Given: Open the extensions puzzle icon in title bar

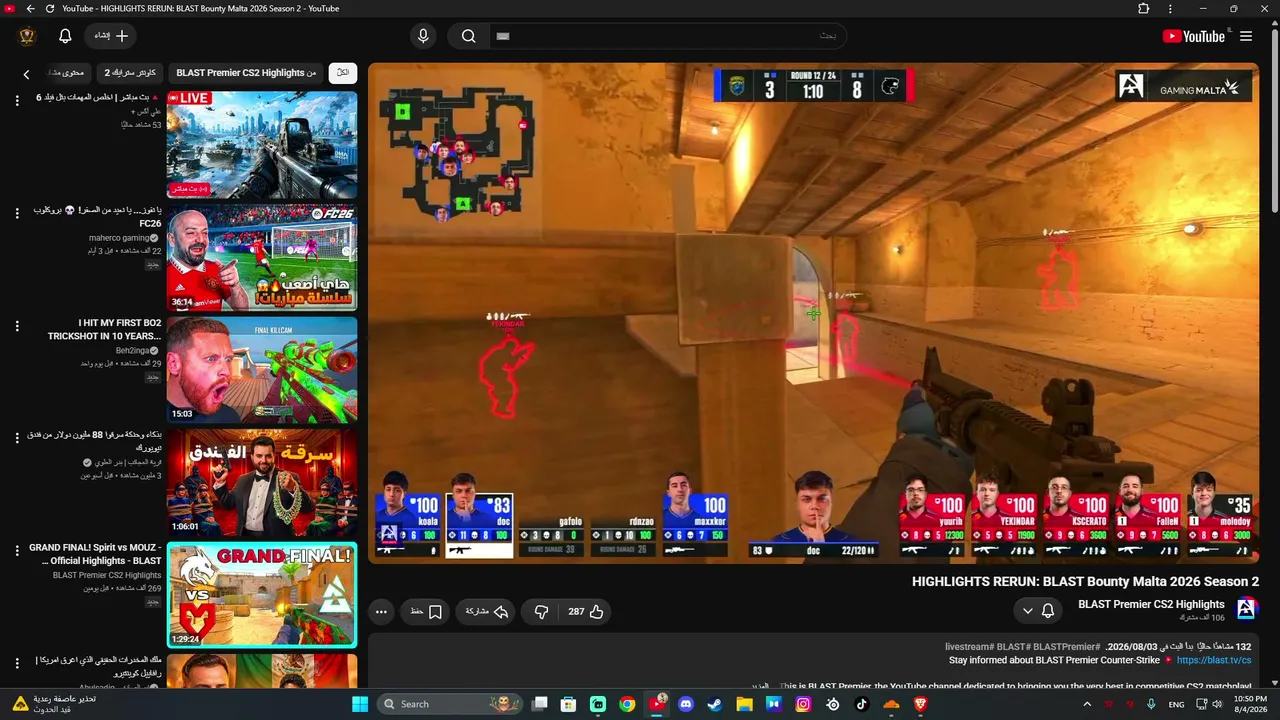Looking at the screenshot, I should 1144,9.
